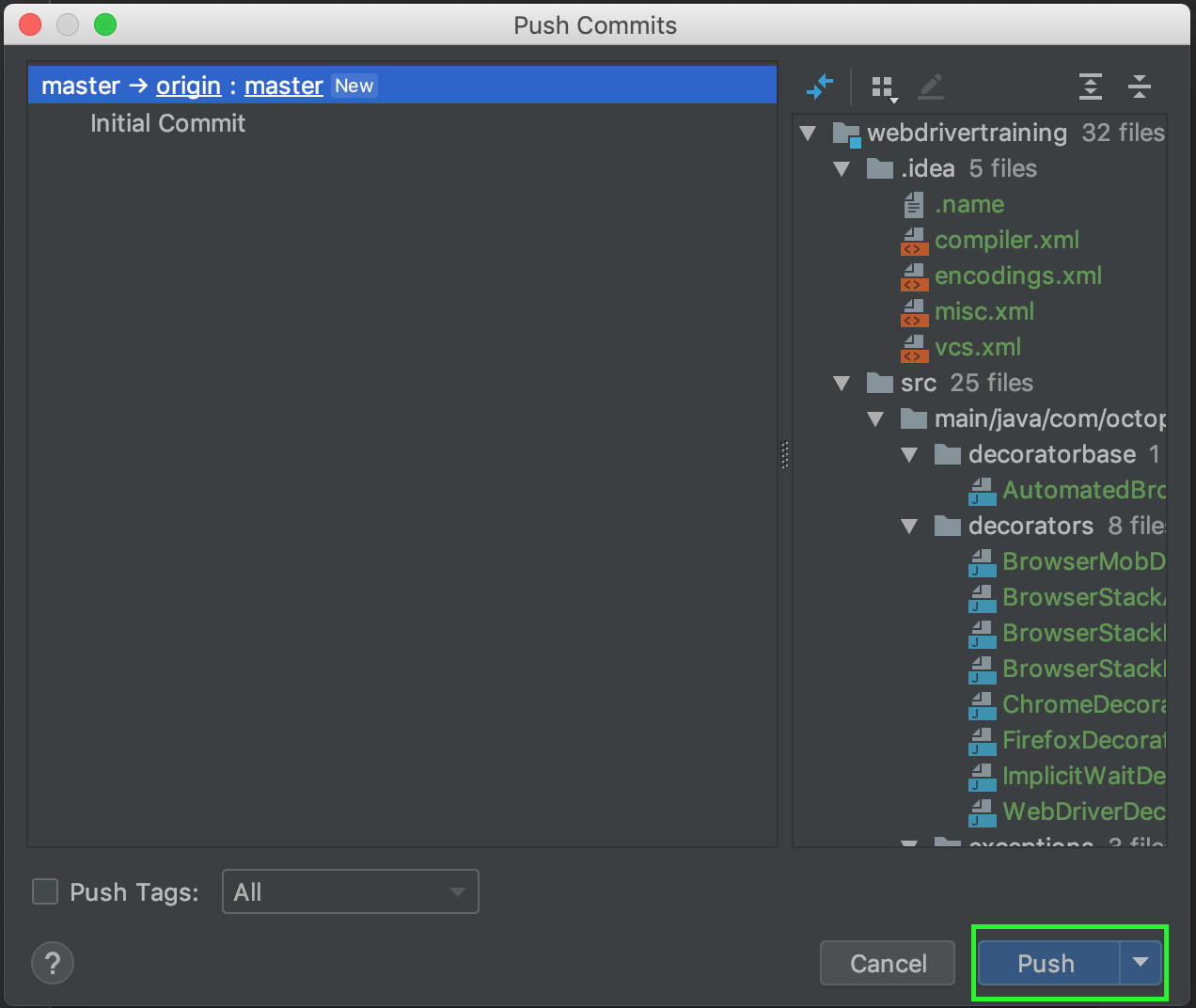Select the .name file entry
The height and width of the screenshot is (1008, 1196).
[x=968, y=205]
